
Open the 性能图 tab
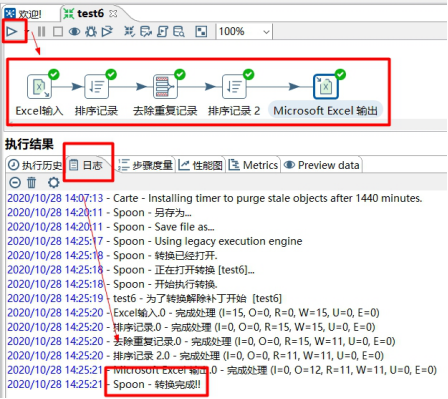point(200,165)
